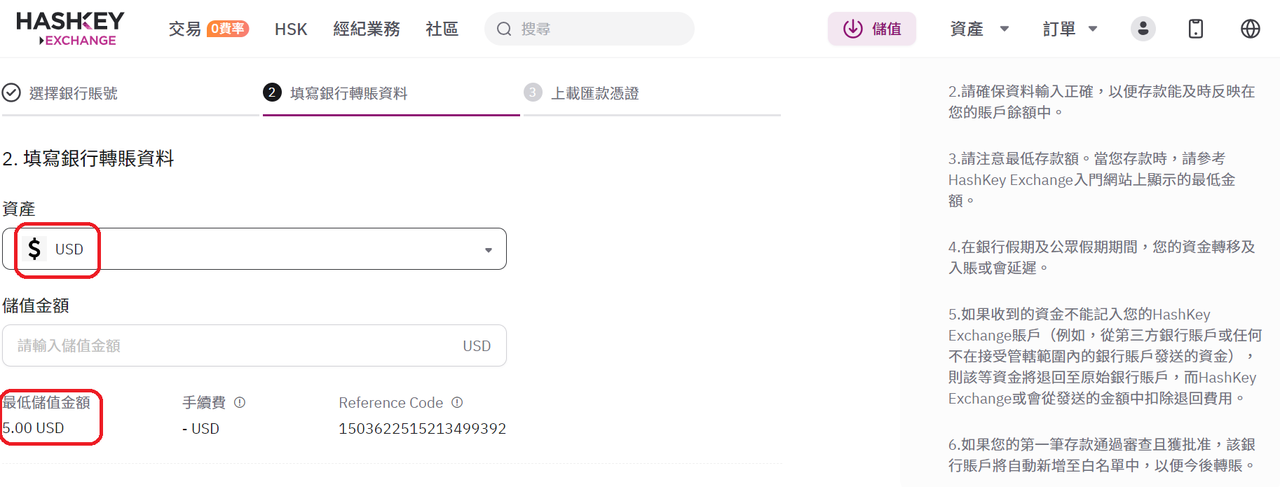1280x487 pixels.
Task: Click the info icon beside 手續費
Action: tap(240, 403)
